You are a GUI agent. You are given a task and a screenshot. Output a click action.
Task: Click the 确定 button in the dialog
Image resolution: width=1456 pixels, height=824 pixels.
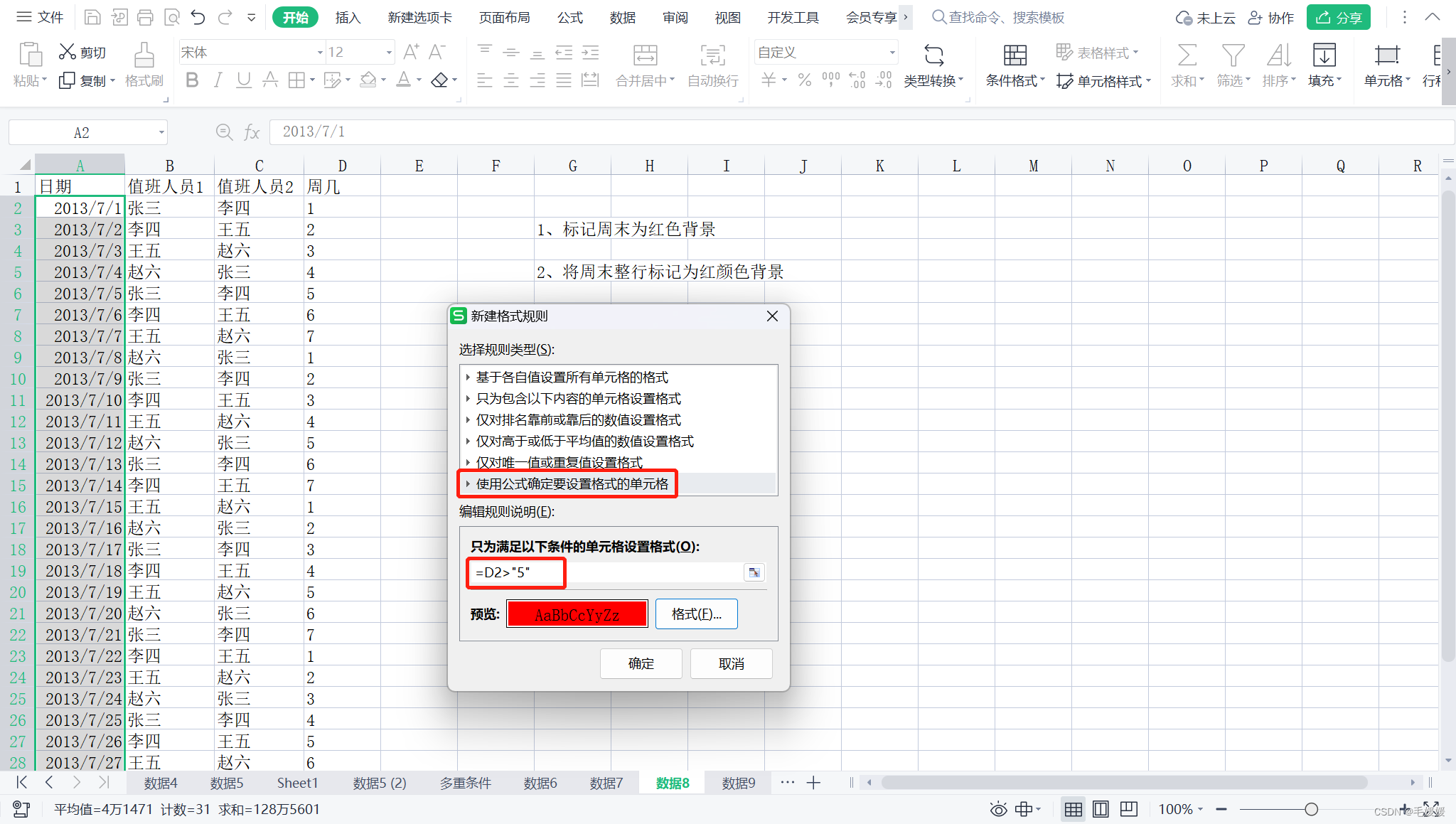click(641, 663)
